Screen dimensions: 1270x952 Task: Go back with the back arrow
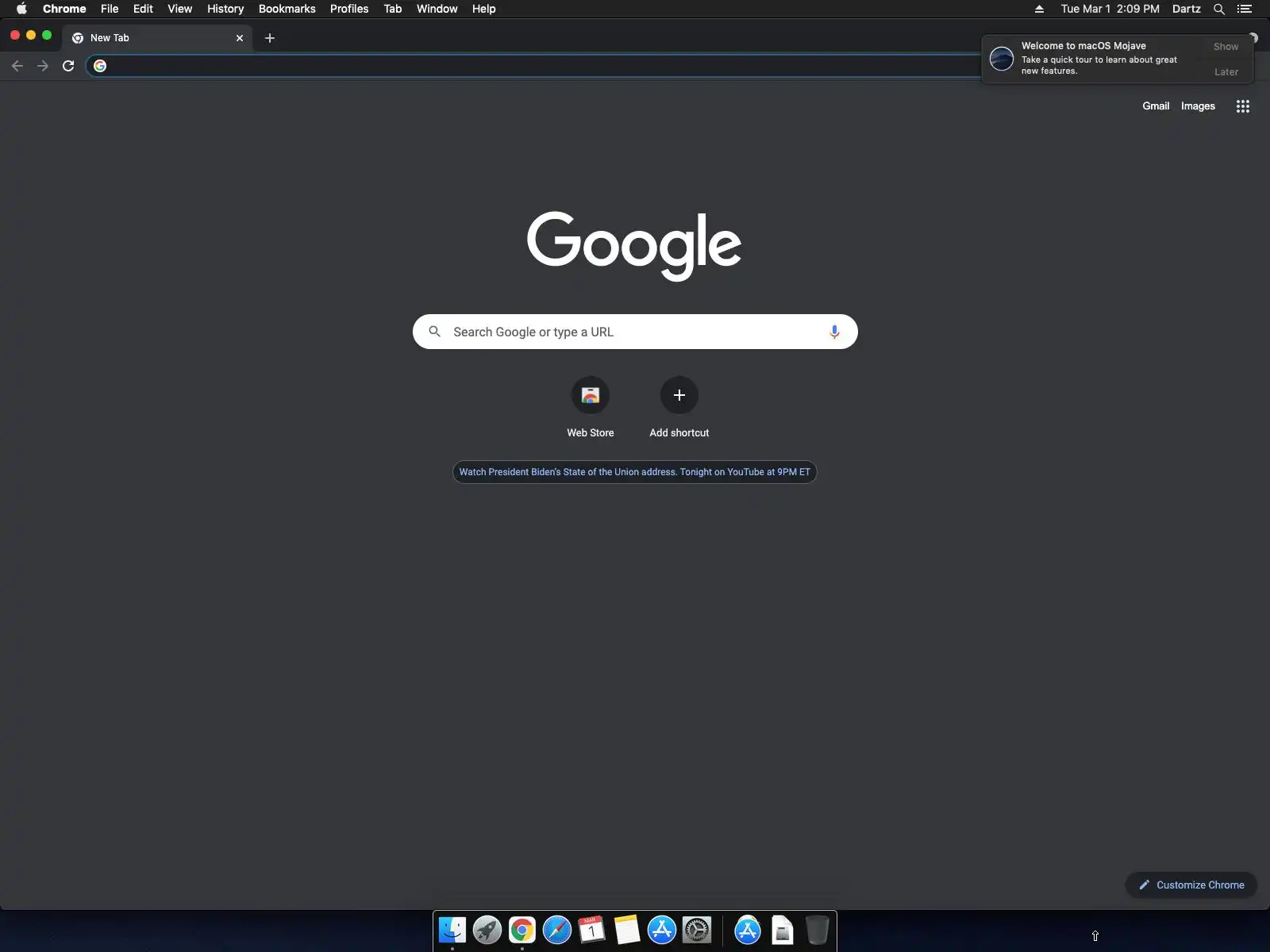[17, 66]
